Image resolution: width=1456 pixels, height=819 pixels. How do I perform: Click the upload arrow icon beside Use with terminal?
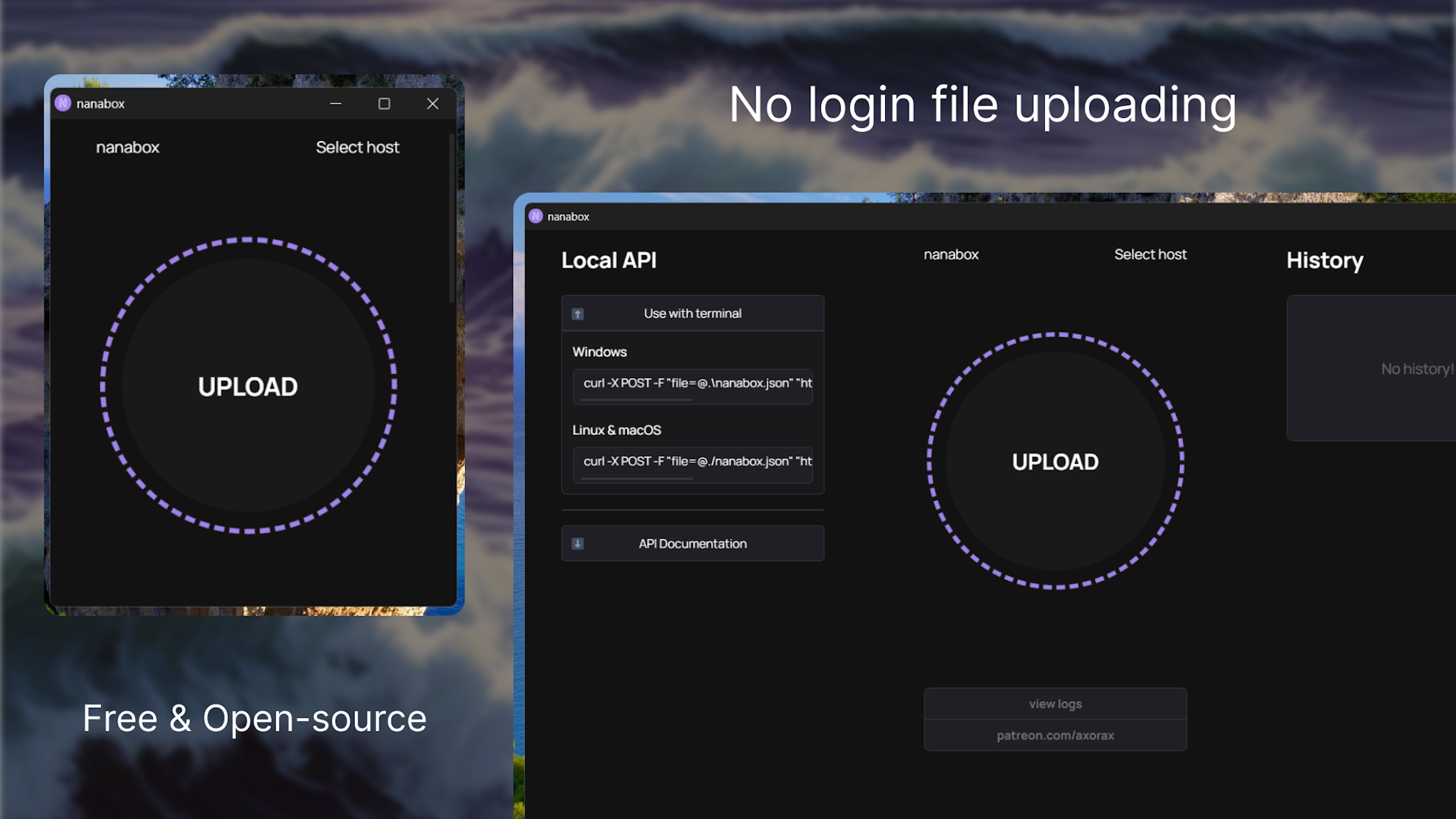click(578, 313)
